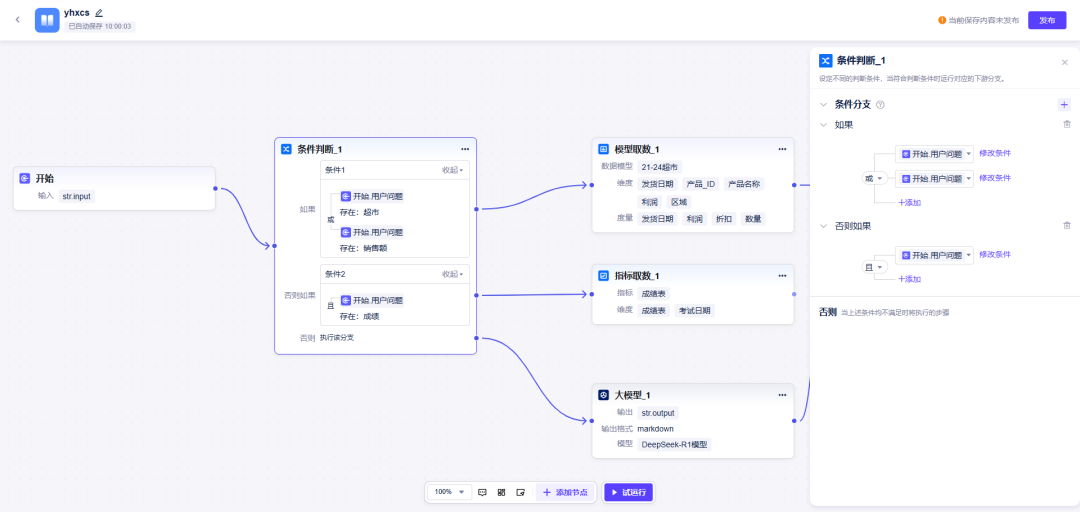Click the 已自动保存 10:00:03 status
This screenshot has width=1080, height=512.
coord(100,26)
